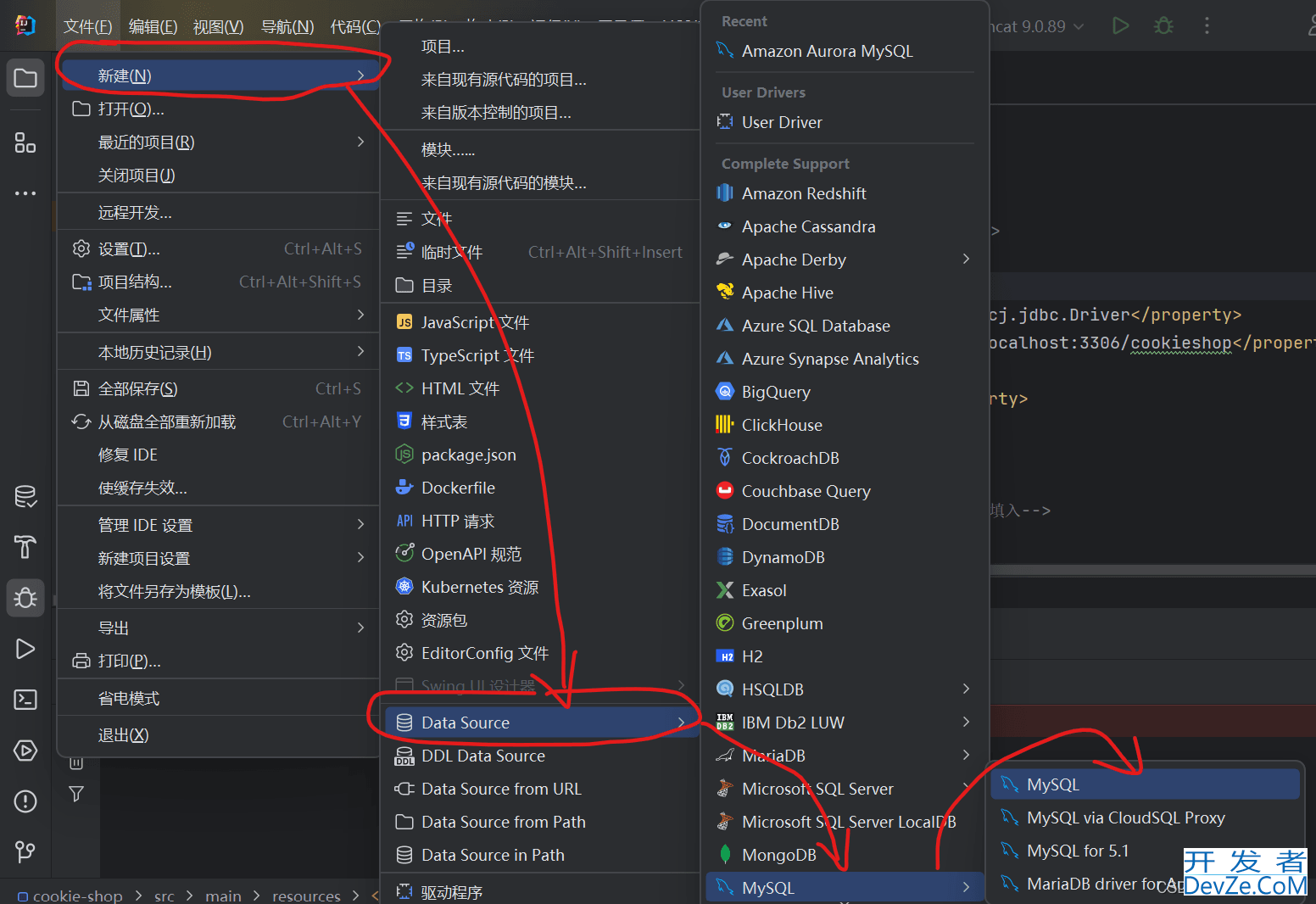Open the Debug bug tool window in sidebar
The height and width of the screenshot is (904, 1316).
[25, 598]
